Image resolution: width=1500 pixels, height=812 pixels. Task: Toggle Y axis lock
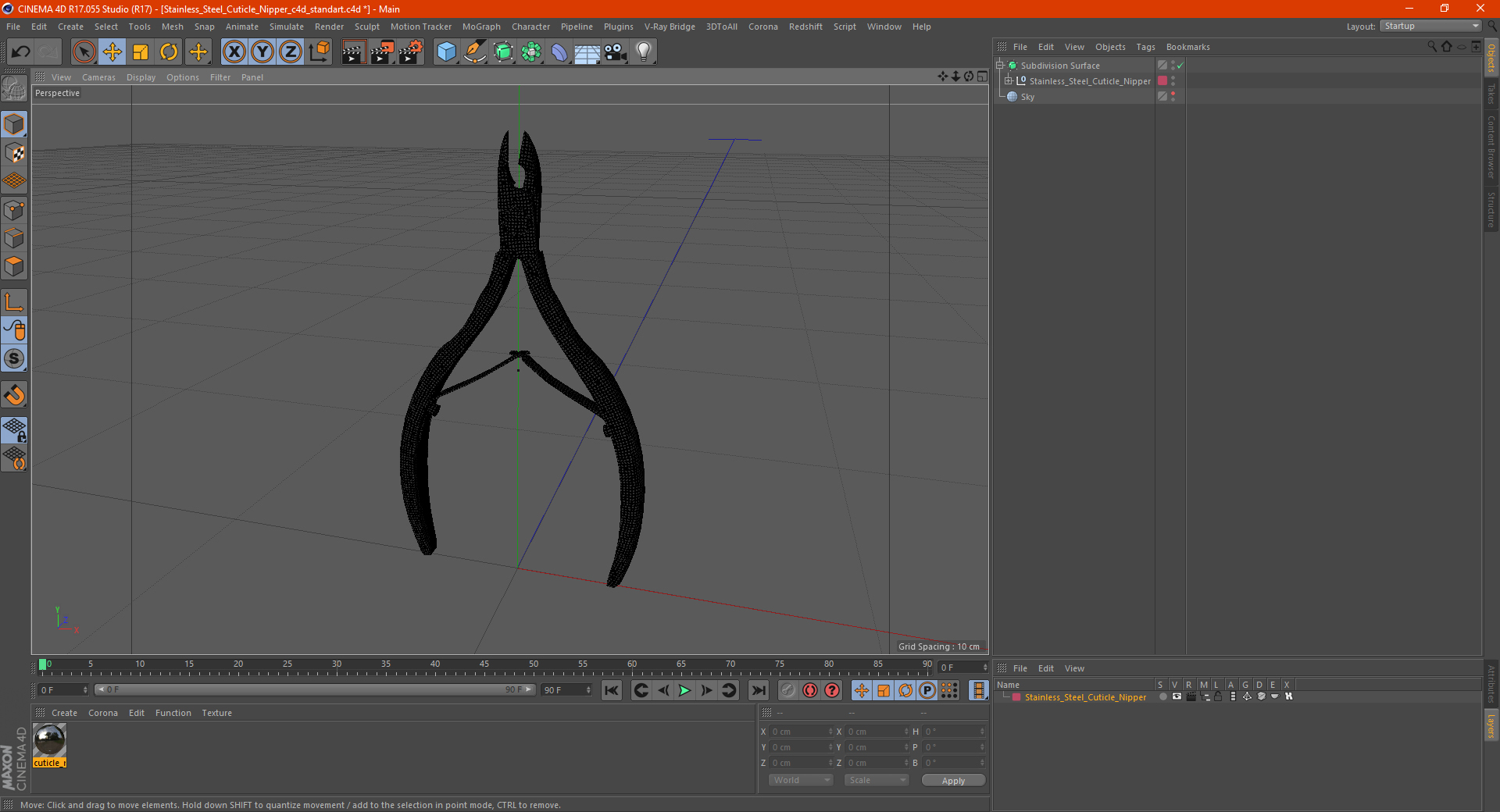coord(262,52)
